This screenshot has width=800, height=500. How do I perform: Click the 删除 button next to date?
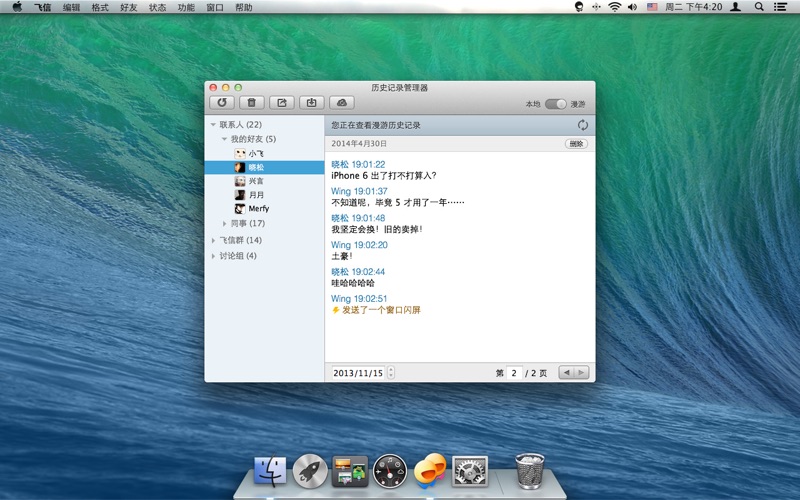click(x=576, y=144)
